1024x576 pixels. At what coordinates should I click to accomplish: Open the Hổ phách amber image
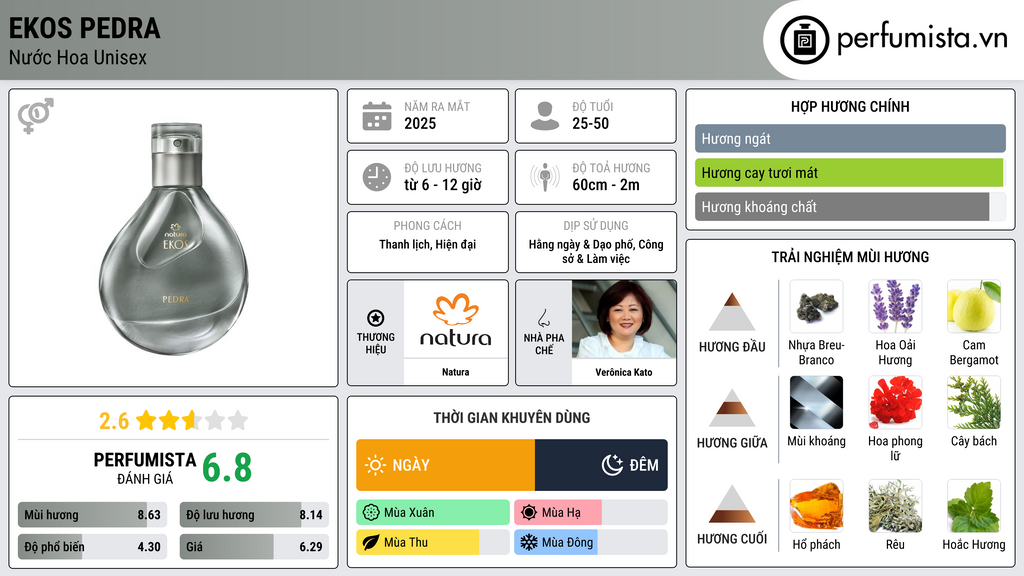816,506
